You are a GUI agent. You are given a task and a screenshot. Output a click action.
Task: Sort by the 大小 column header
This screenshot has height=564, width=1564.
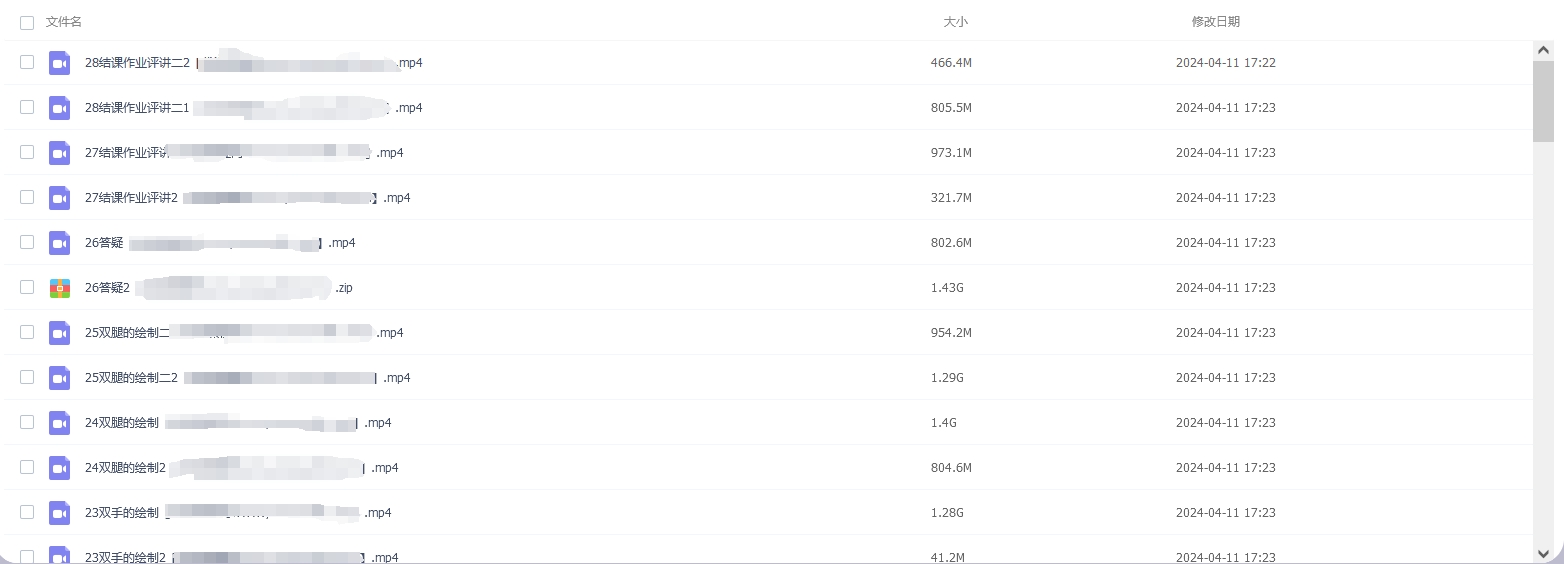coord(956,22)
